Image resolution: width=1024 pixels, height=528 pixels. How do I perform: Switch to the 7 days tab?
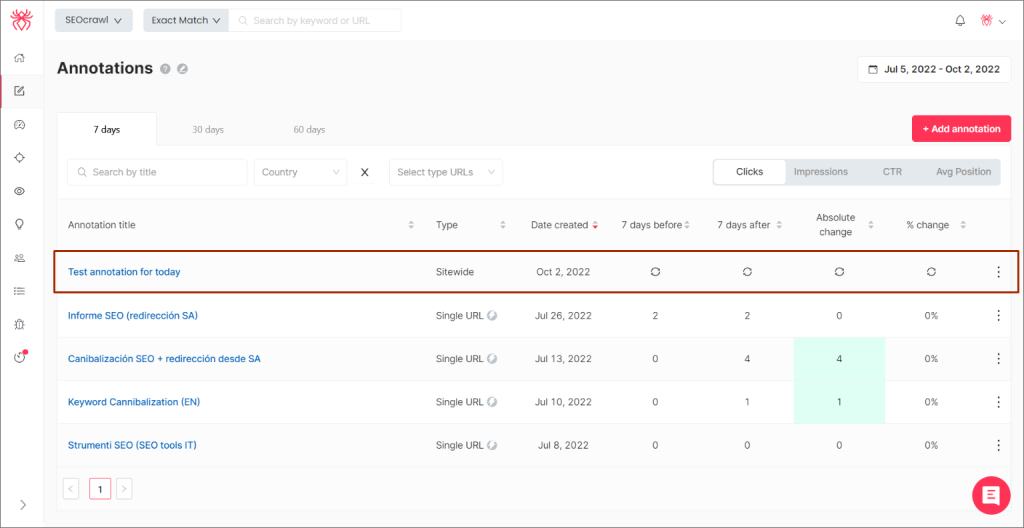(x=106, y=129)
